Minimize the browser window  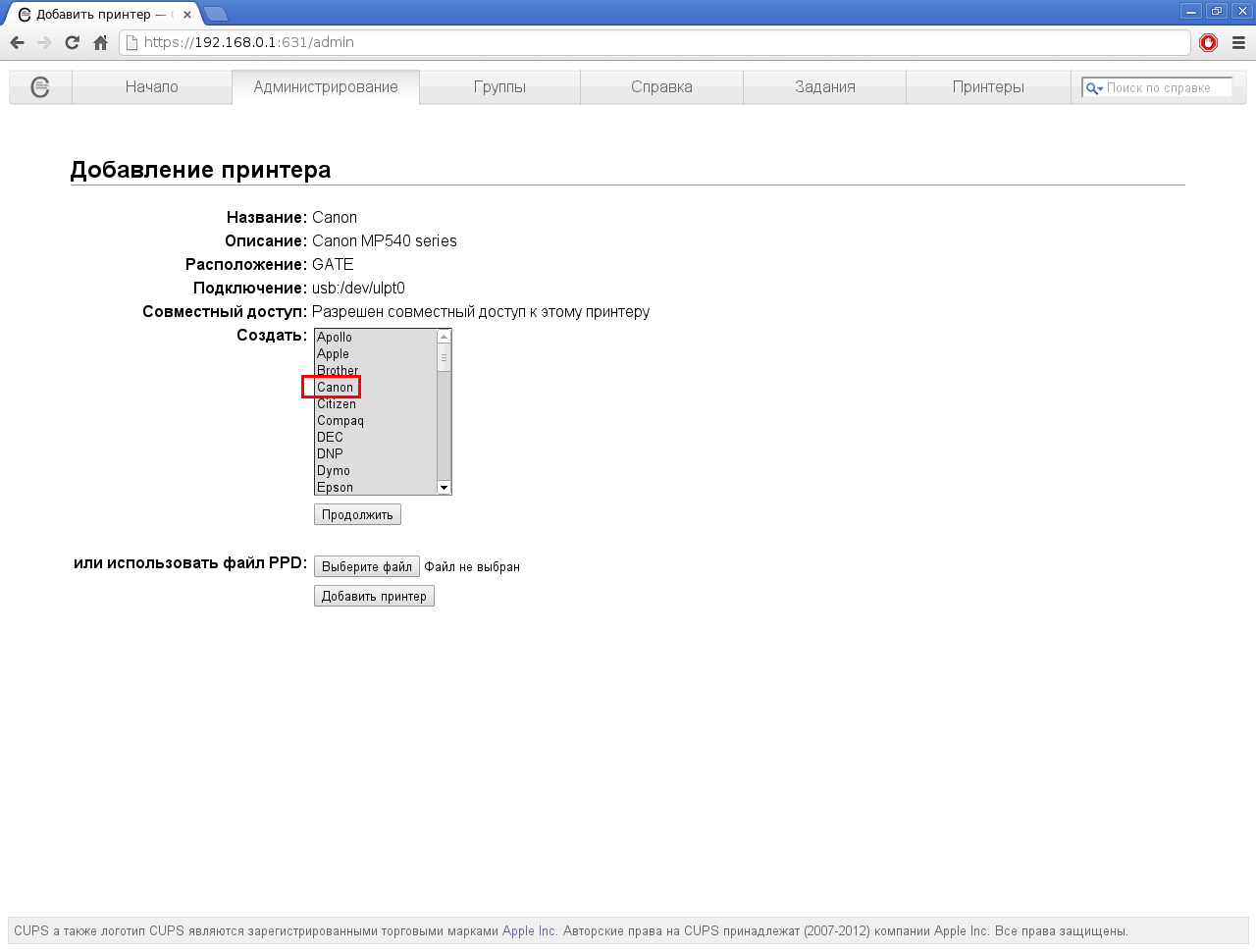(x=1191, y=11)
